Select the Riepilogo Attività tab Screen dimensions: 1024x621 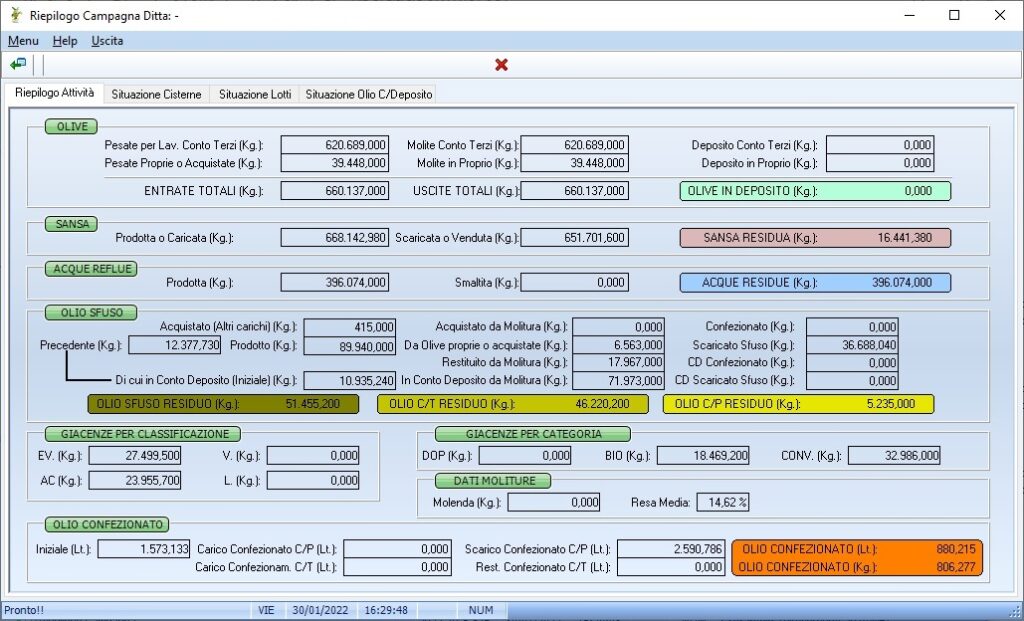coord(54,93)
